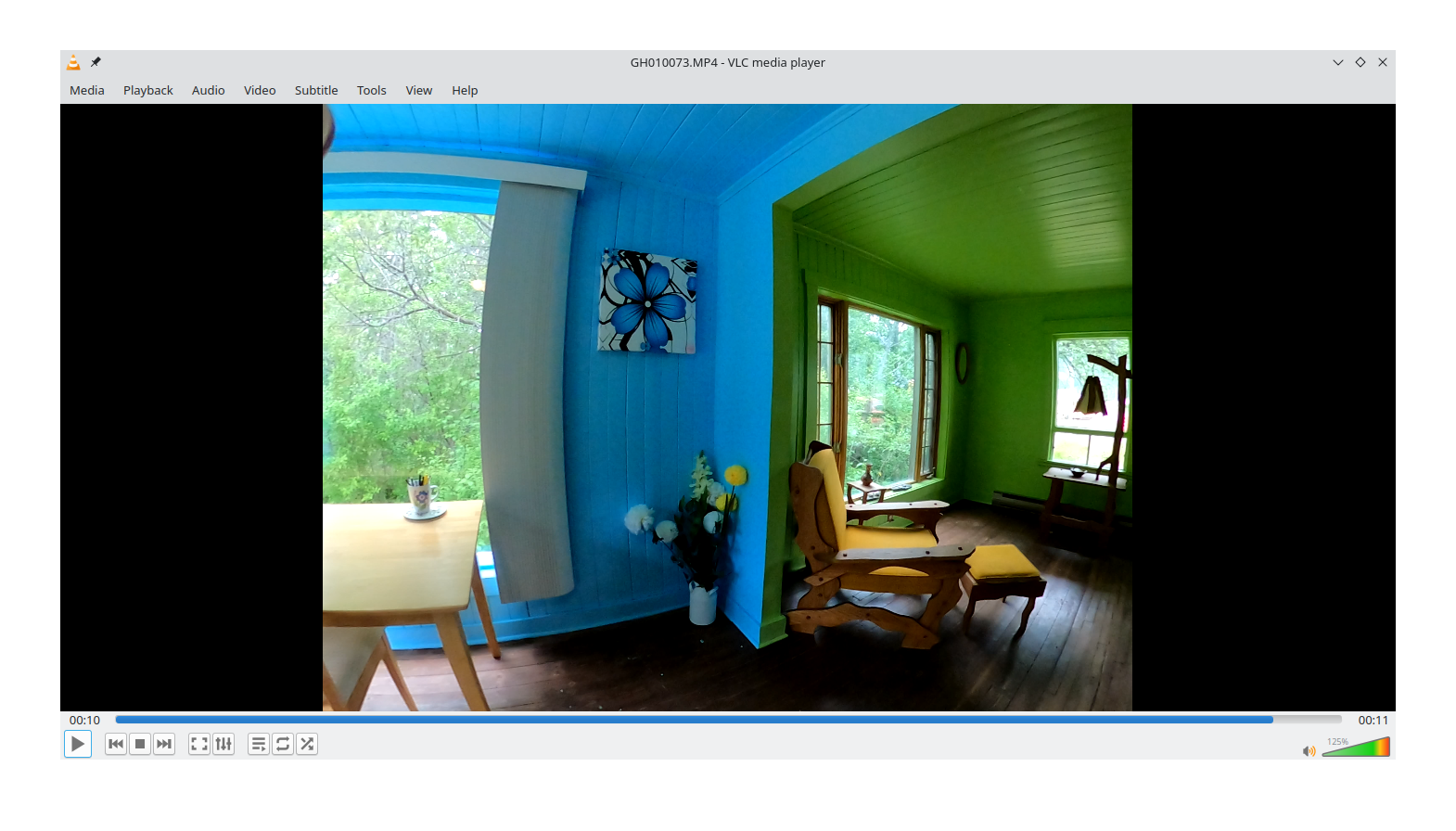The image size is (1456, 831).
Task: Close the VLC window
Action: pyautogui.click(x=1383, y=62)
